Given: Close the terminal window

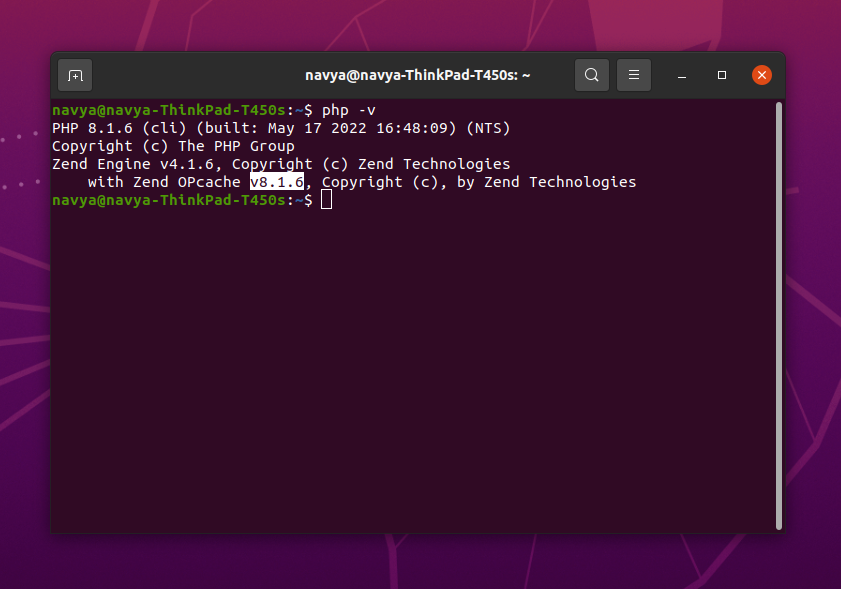Looking at the screenshot, I should [762, 75].
